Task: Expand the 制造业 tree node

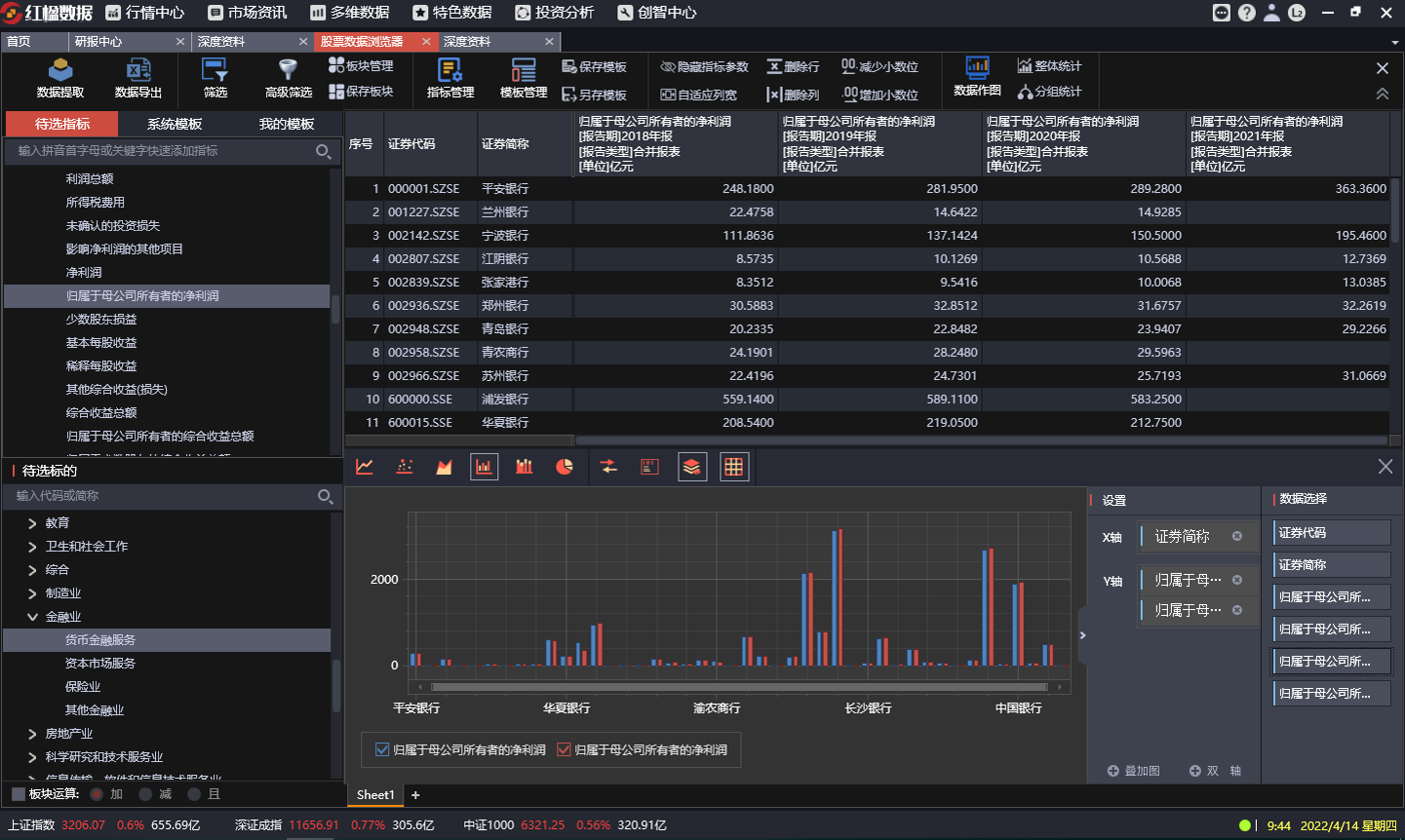Action: click(32, 593)
